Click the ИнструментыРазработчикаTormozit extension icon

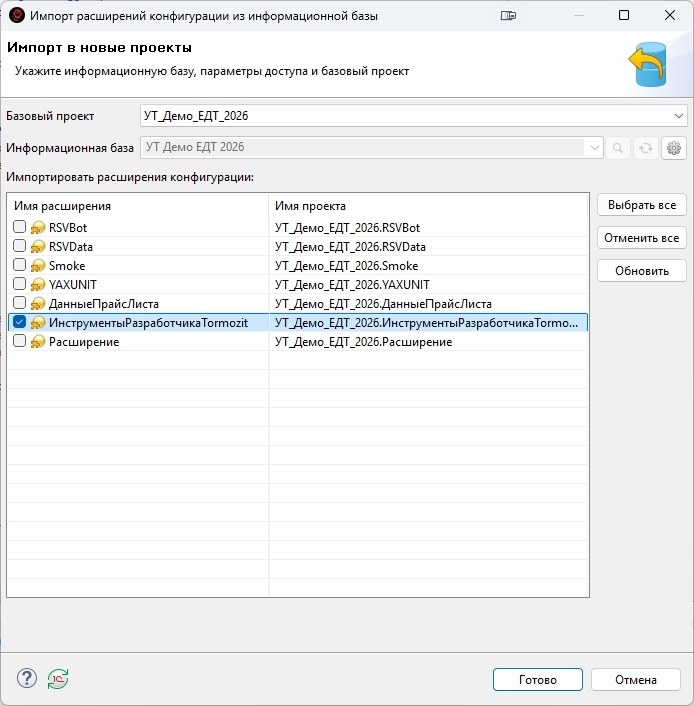coord(38,323)
